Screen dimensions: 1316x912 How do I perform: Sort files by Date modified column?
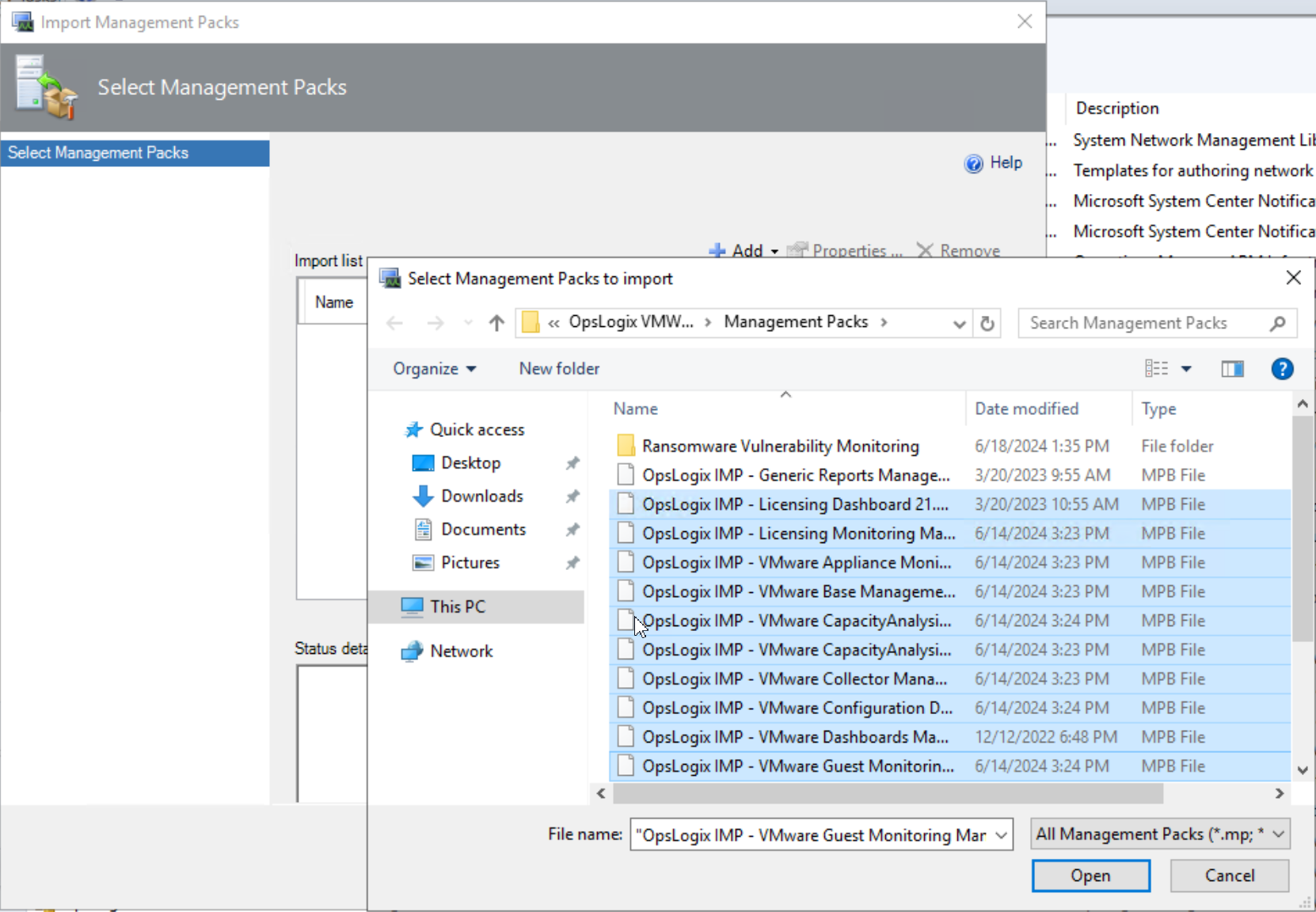click(1026, 409)
